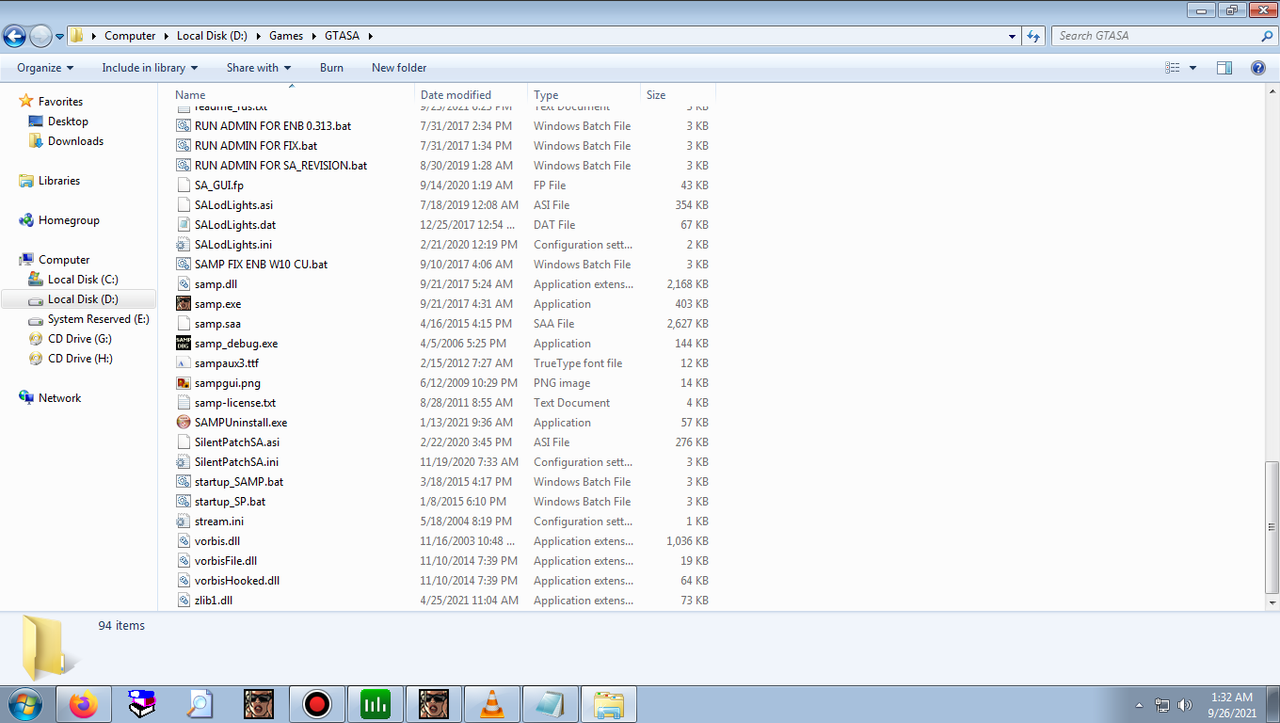Select the file samp-license.txt

[235, 403]
